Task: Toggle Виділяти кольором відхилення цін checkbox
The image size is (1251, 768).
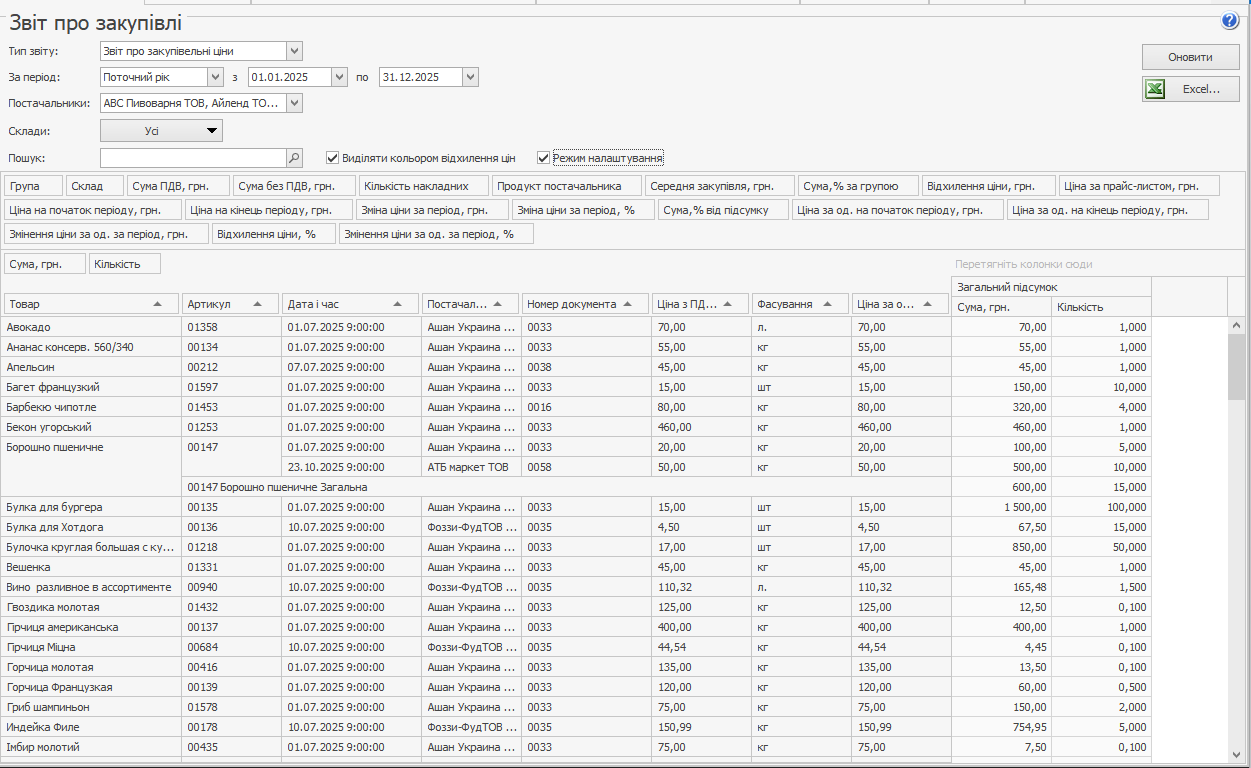Action: [x=333, y=158]
